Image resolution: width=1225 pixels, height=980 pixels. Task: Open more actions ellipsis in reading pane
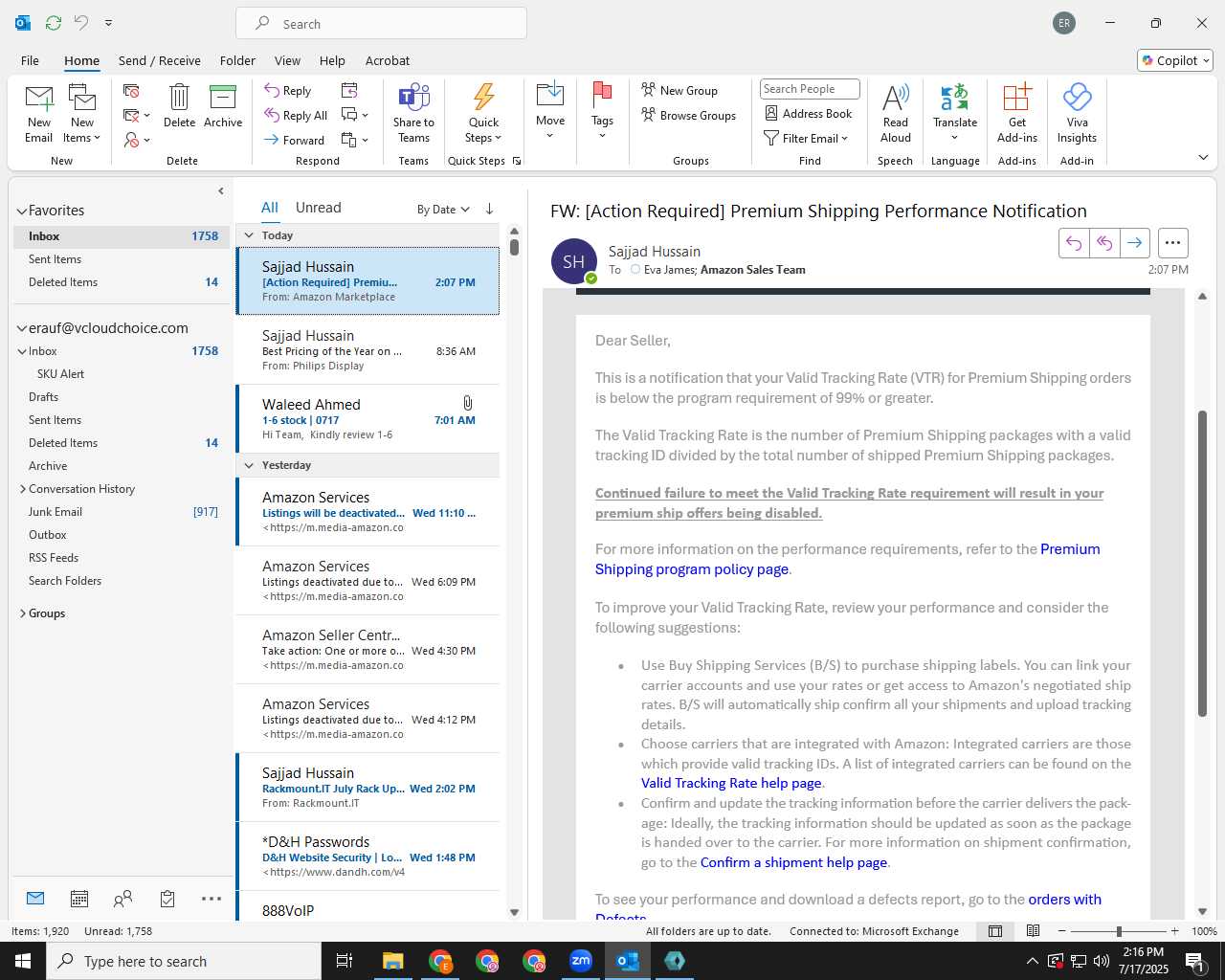pyautogui.click(x=1173, y=243)
